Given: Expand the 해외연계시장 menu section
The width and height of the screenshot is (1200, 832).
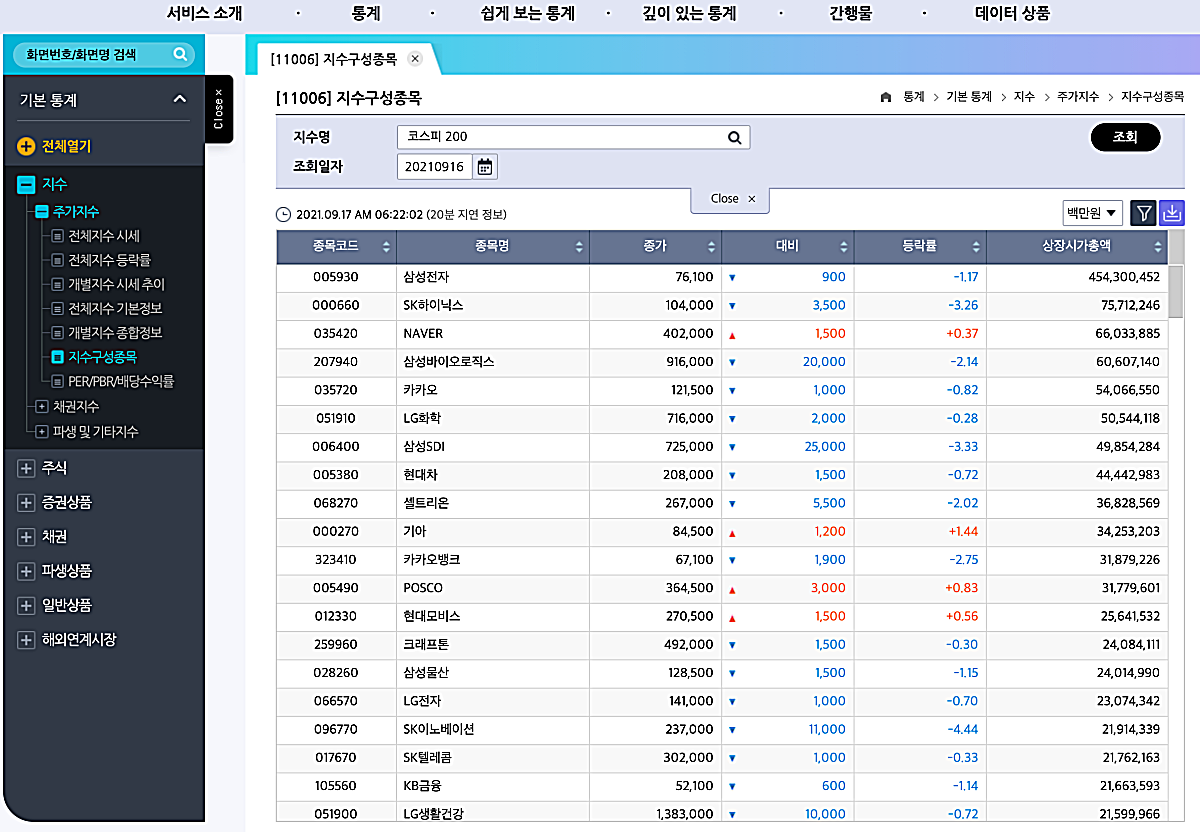Looking at the screenshot, I should pos(26,640).
